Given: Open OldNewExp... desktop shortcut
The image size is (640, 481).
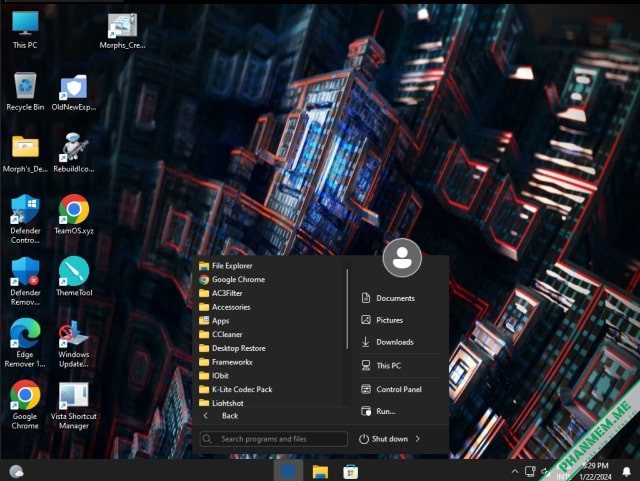Looking at the screenshot, I should tap(74, 92).
